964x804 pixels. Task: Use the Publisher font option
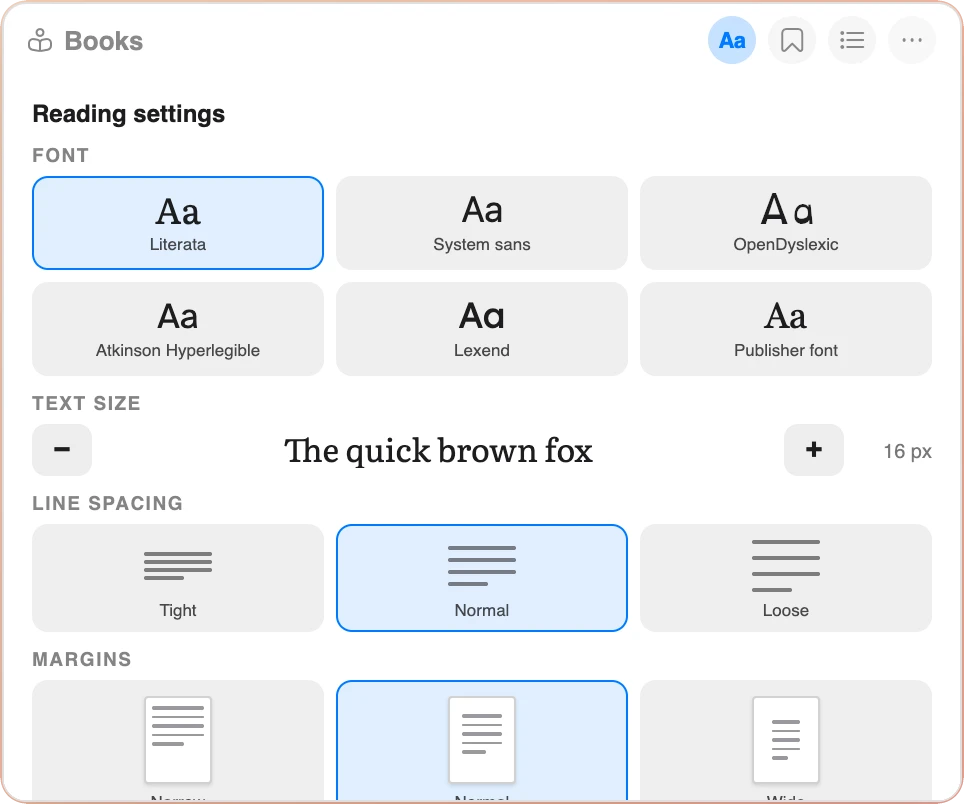pos(786,329)
